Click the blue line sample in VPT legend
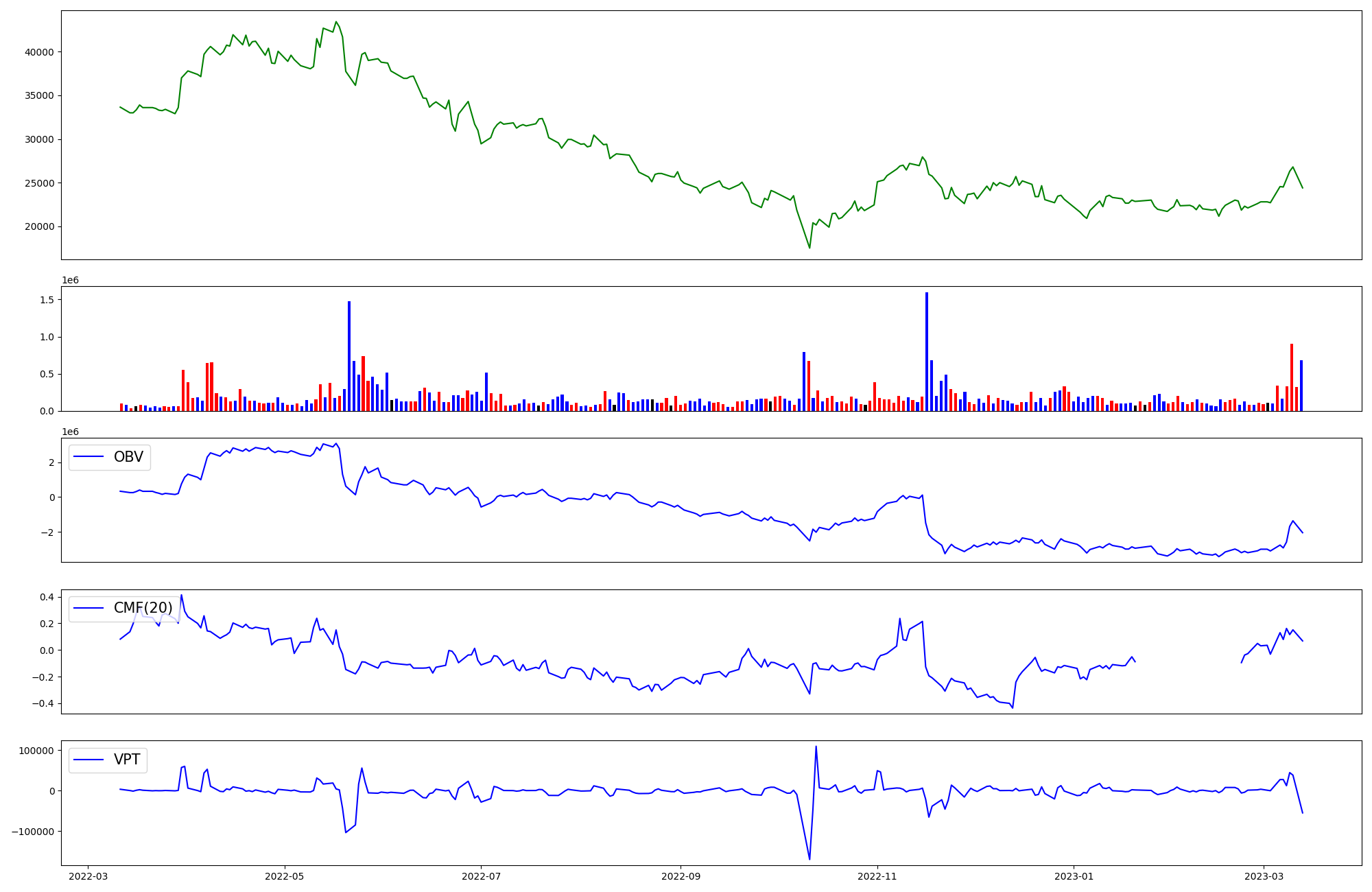This screenshot has height=892, width=1372. coord(88,760)
